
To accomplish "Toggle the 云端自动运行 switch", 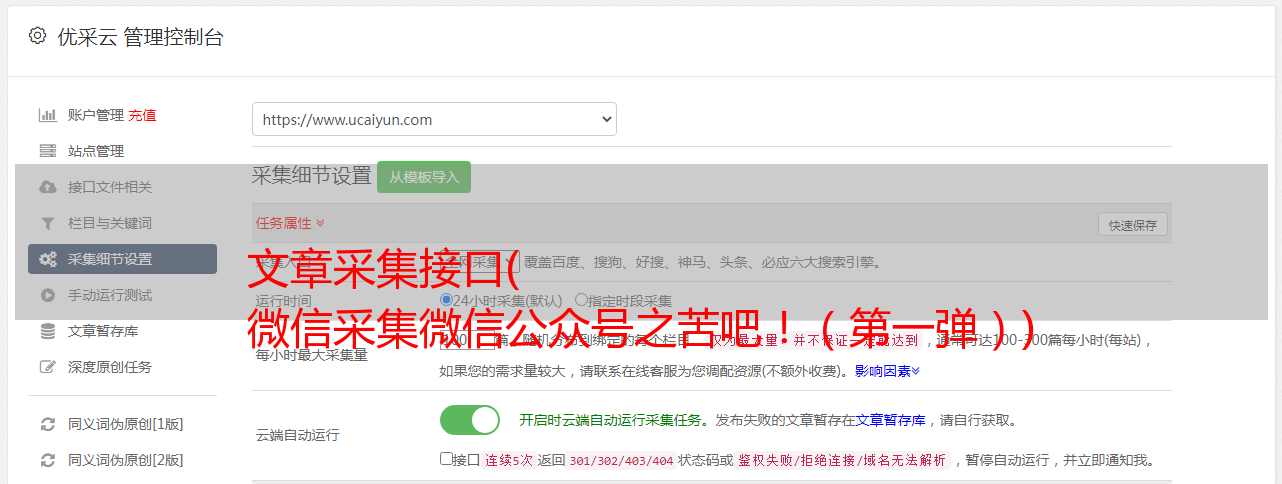I will [x=470, y=420].
